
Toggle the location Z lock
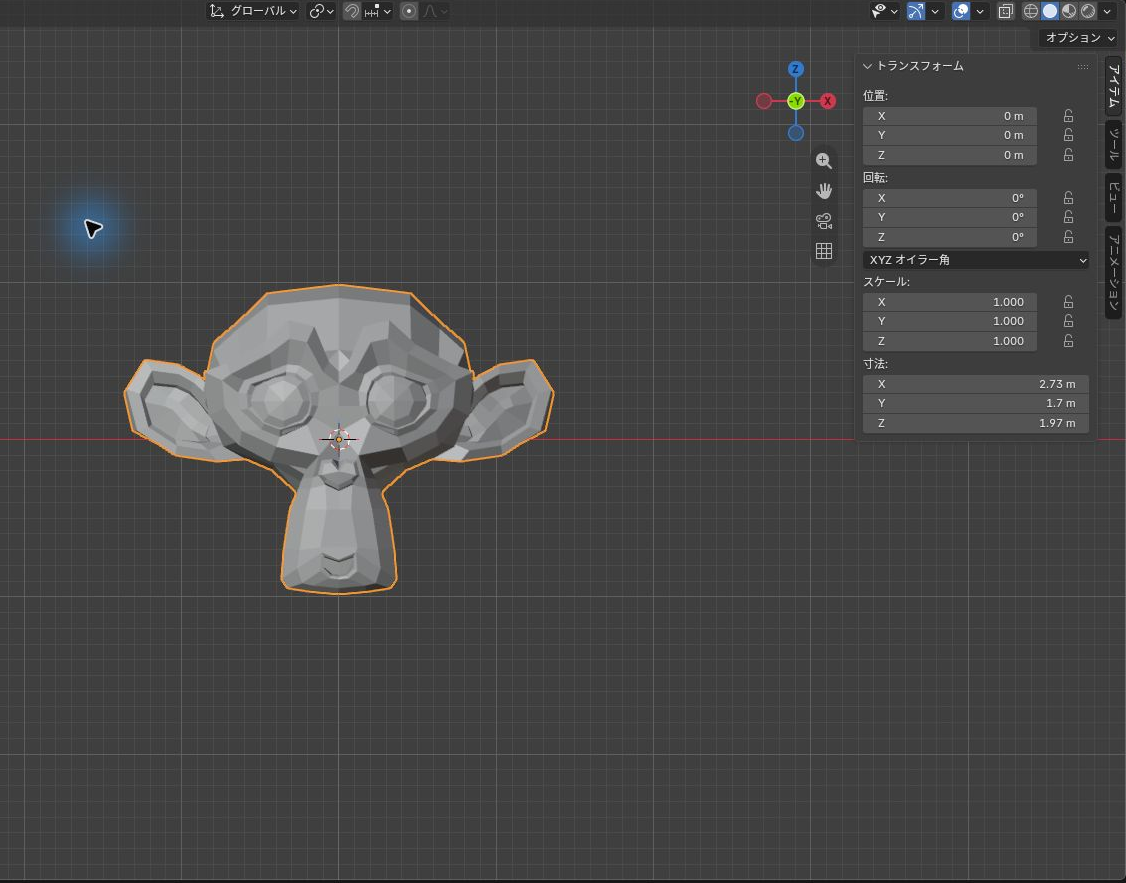[x=1069, y=155]
